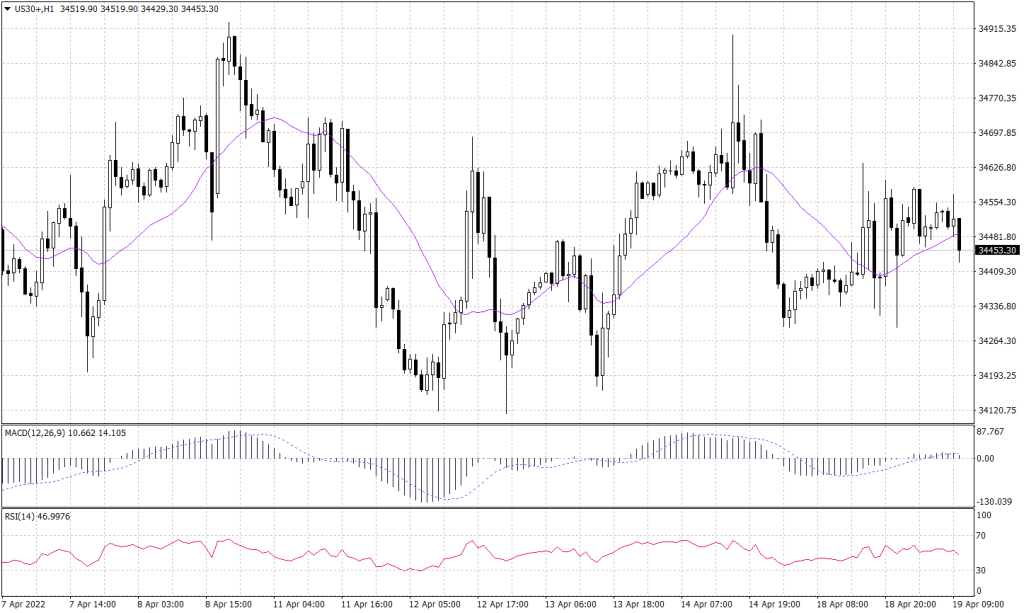Click the 34626.80 price axis label
This screenshot has height=613, width=1024.
(997, 168)
